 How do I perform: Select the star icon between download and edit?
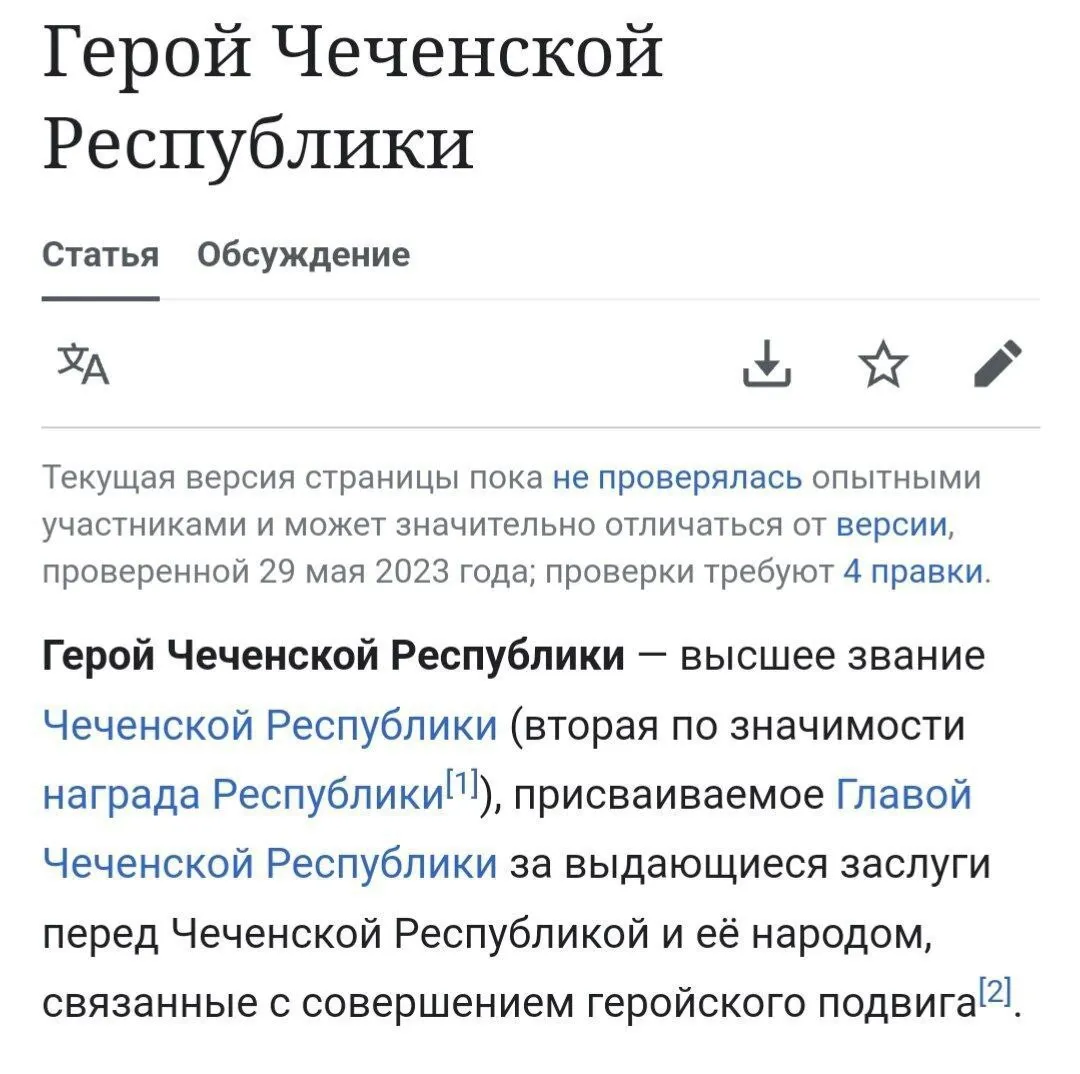point(884,365)
